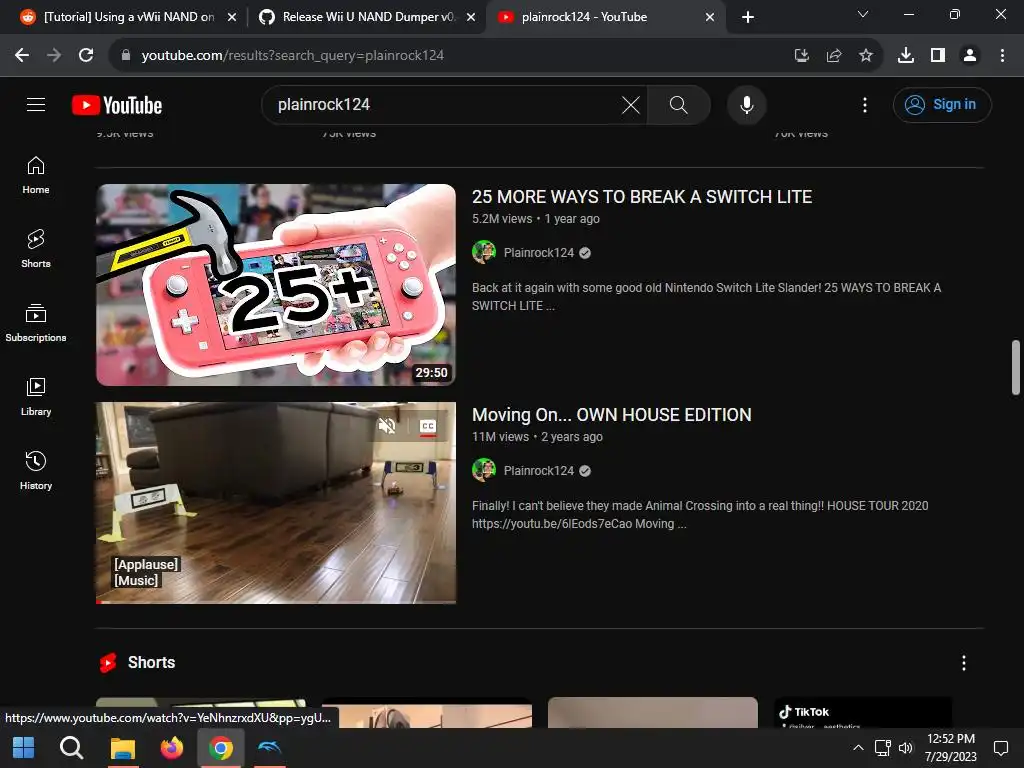The image size is (1024, 768).
Task: Open Subscriptions in the sidebar
Action: point(36,323)
